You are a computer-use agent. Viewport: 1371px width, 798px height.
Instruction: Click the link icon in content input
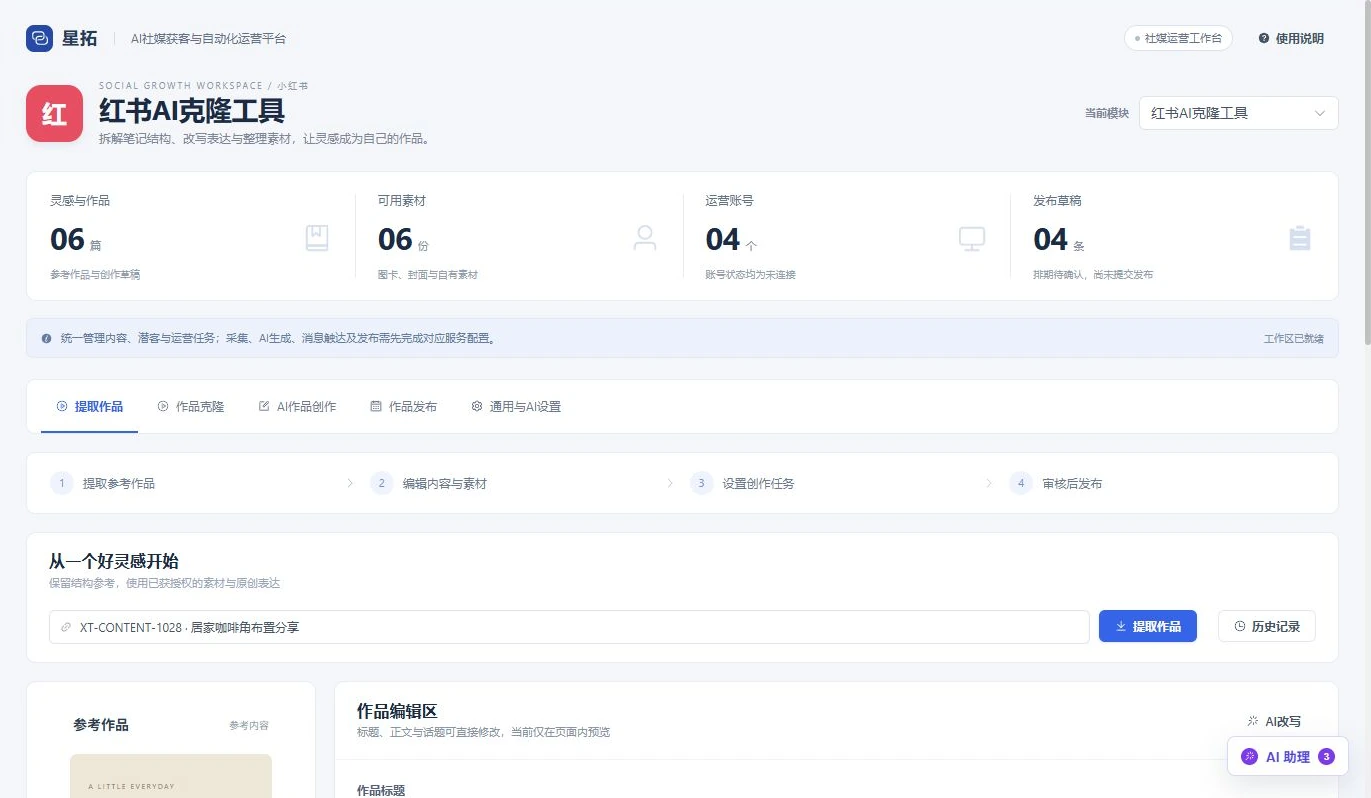pyautogui.click(x=66, y=627)
